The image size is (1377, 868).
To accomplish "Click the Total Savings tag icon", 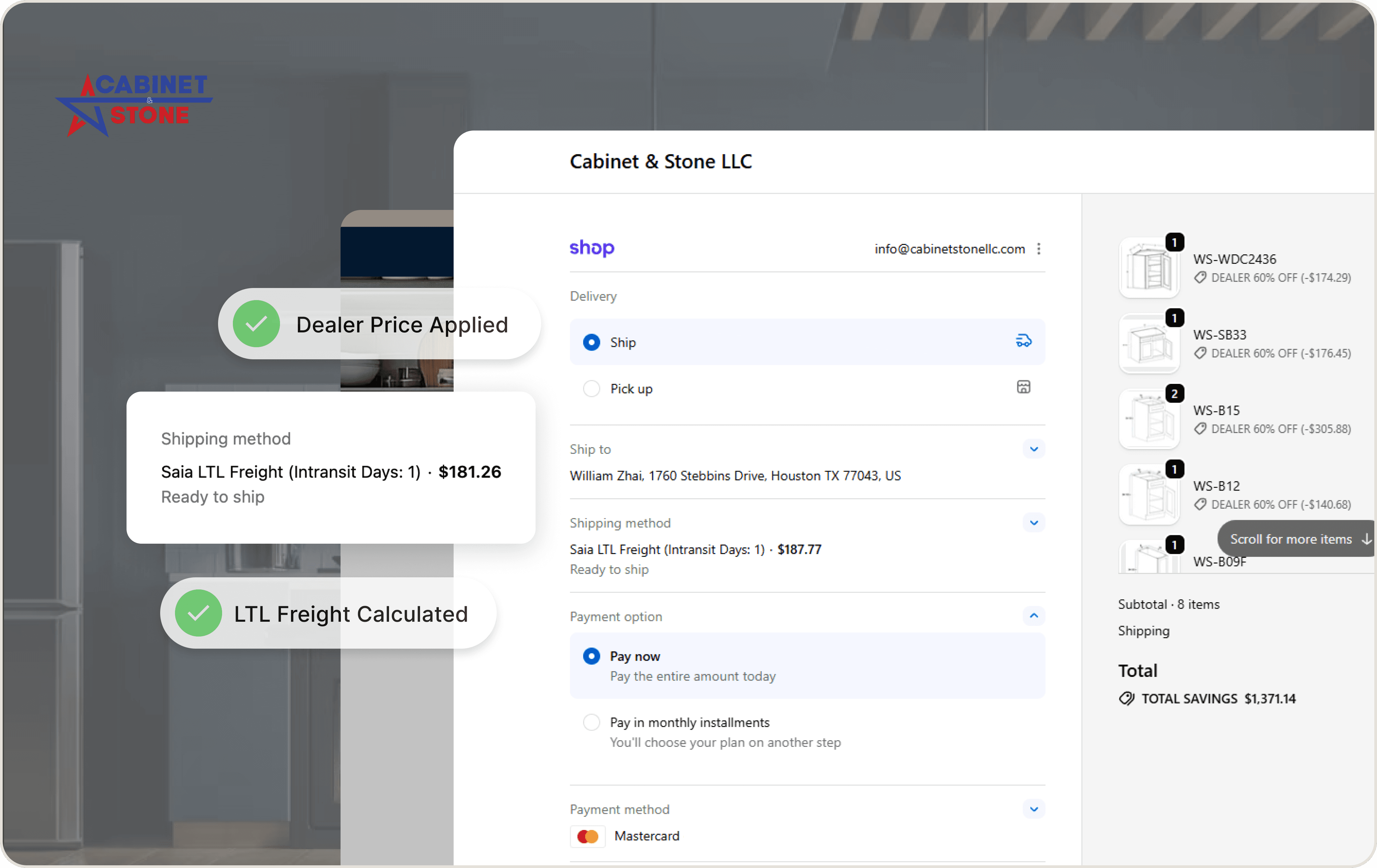I will tap(1126, 698).
